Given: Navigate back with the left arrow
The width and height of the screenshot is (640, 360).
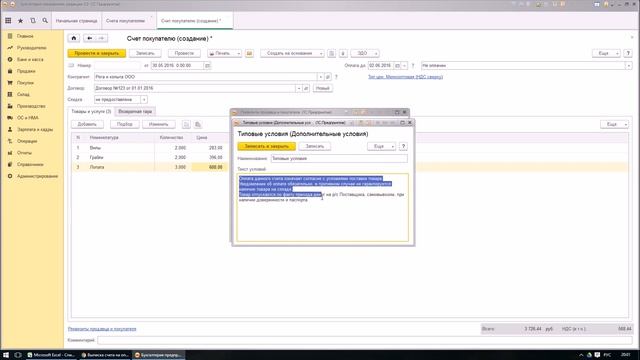Looking at the screenshot, I should [x=89, y=38].
